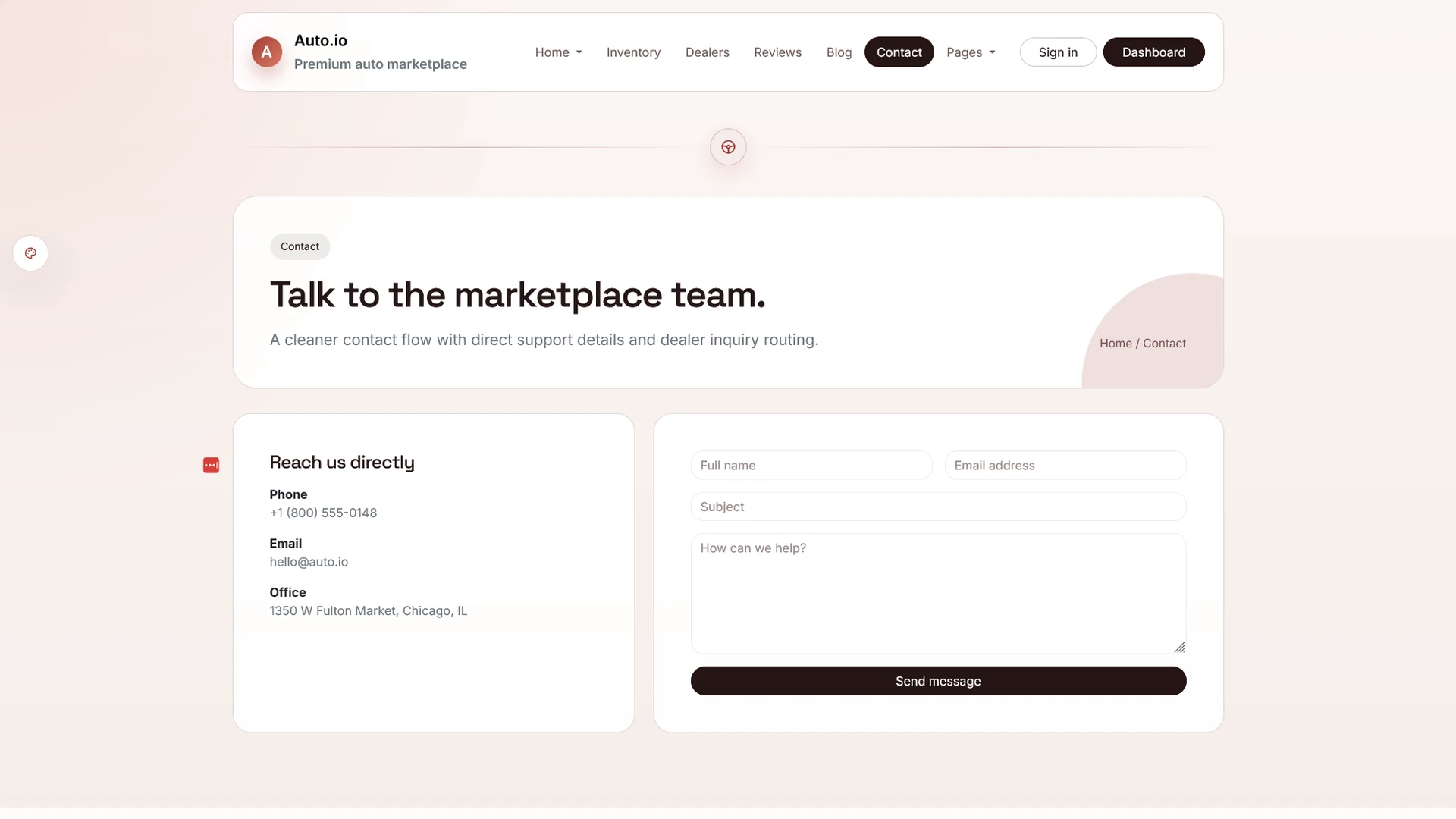This screenshot has width=1456, height=819.
Task: Click address 1350 W Fulton Market, Chicago, IL
Action: click(x=369, y=611)
